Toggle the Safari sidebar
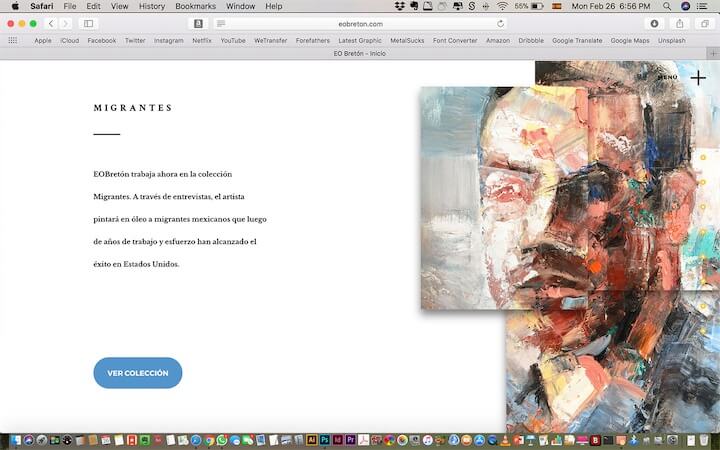This screenshot has height=450, width=720. point(88,23)
